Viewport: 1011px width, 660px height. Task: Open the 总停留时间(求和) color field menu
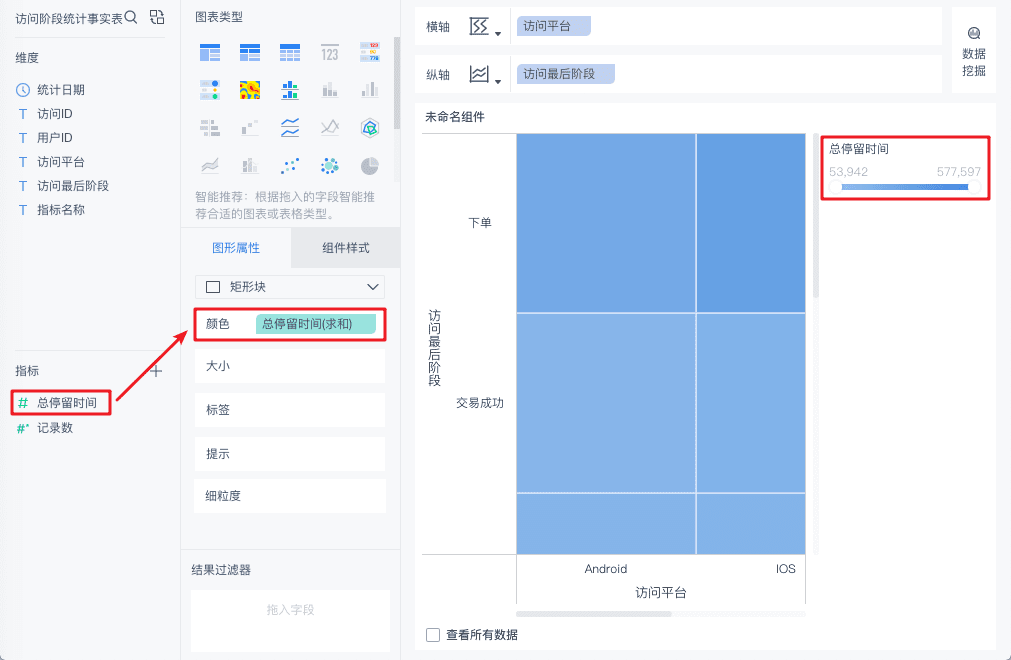click(x=316, y=324)
